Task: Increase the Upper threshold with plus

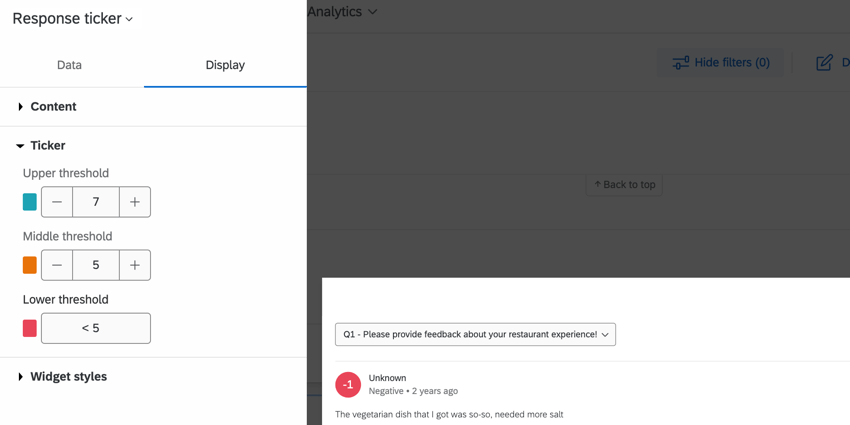Action: tap(135, 202)
